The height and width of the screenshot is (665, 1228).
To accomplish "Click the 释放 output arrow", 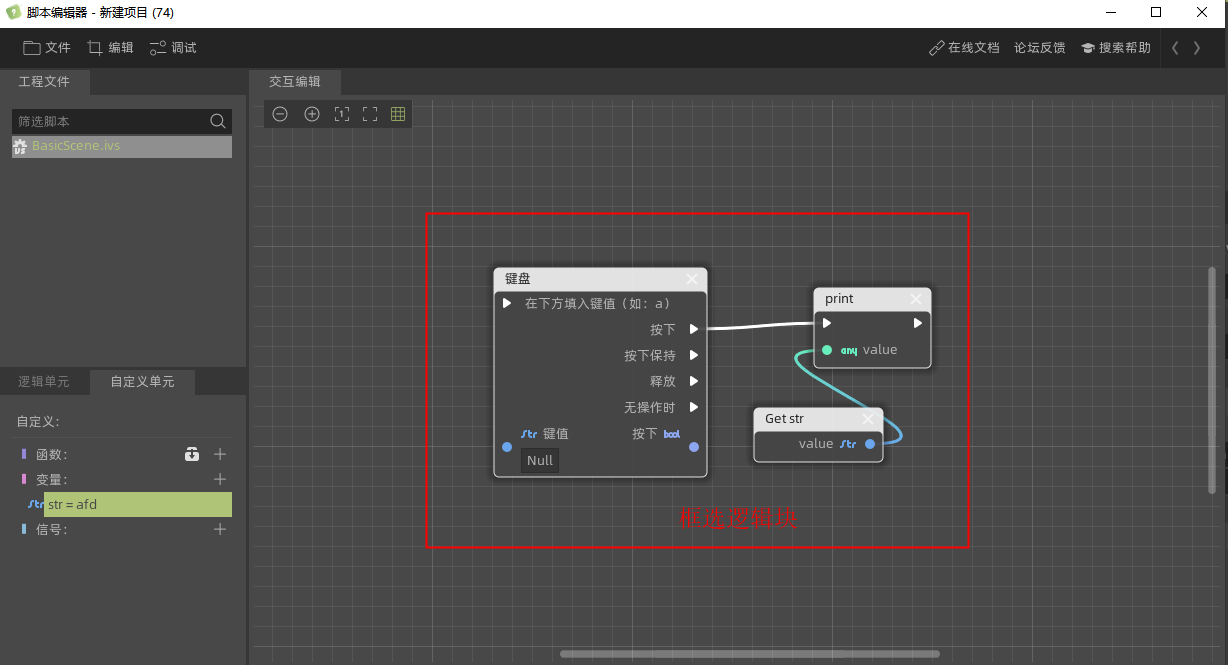I will (694, 381).
